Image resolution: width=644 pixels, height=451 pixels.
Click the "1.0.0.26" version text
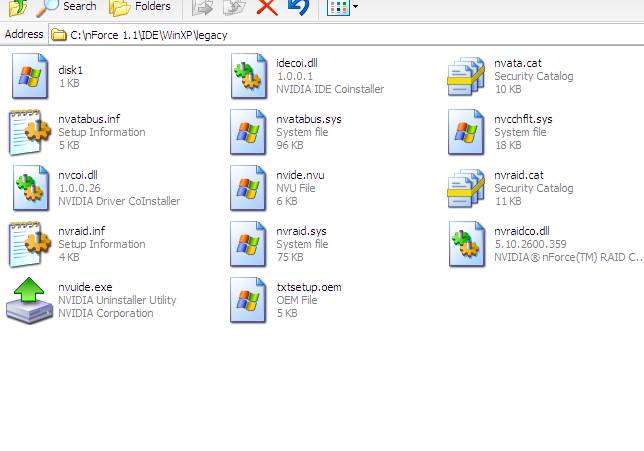point(80,188)
